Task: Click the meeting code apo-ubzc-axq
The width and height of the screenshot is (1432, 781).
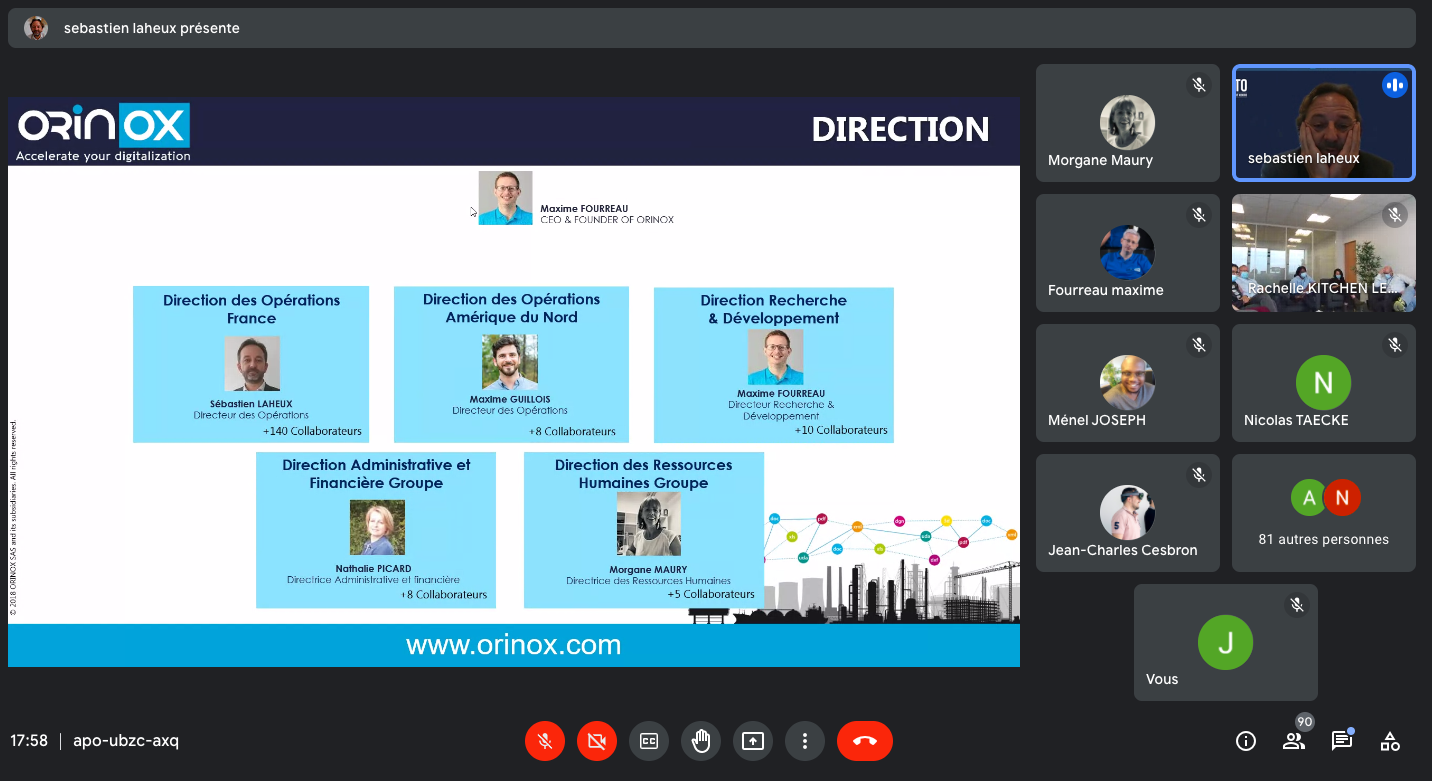Action: point(126,741)
